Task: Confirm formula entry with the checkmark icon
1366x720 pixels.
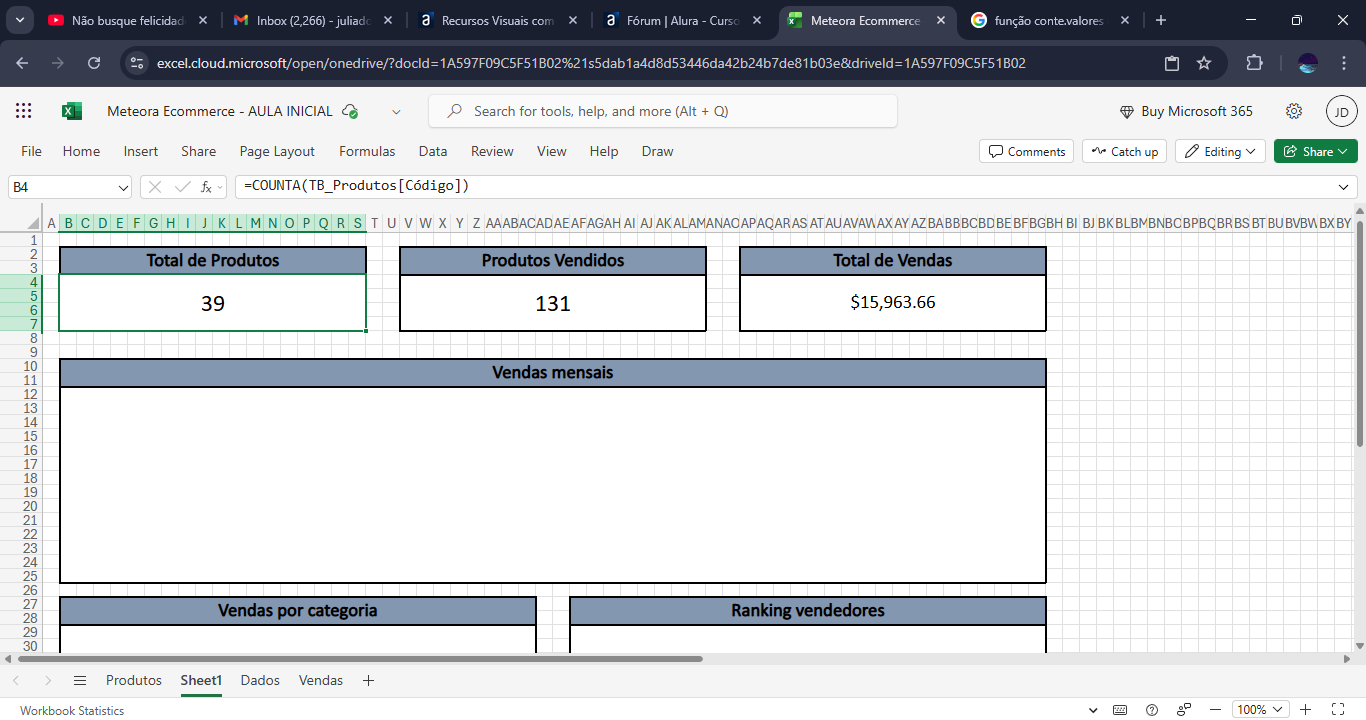Action: click(x=182, y=186)
